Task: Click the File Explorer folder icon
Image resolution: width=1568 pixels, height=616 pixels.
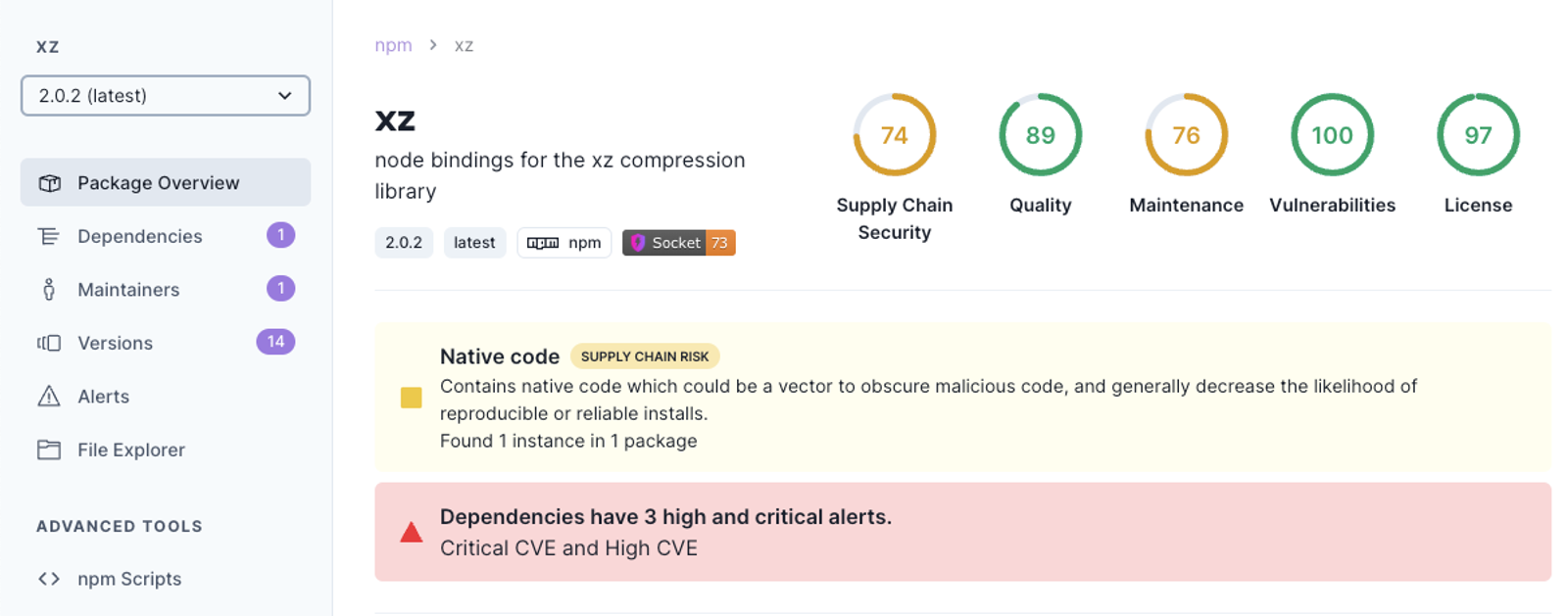Action: pyautogui.click(x=49, y=450)
